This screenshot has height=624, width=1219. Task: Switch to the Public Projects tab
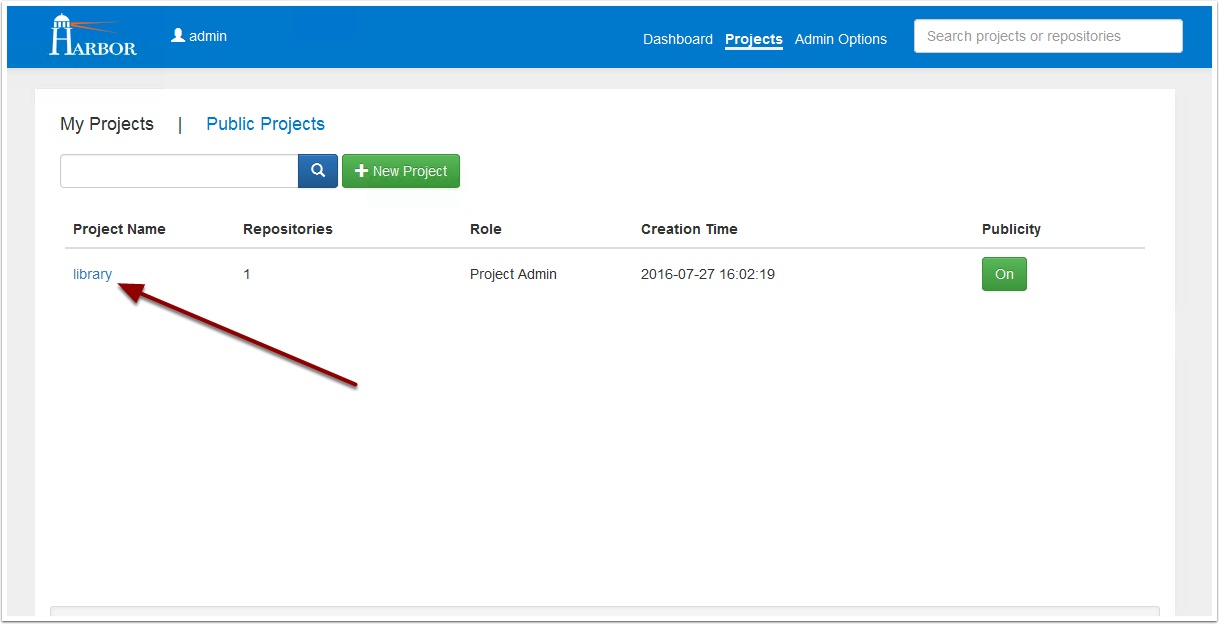(265, 124)
